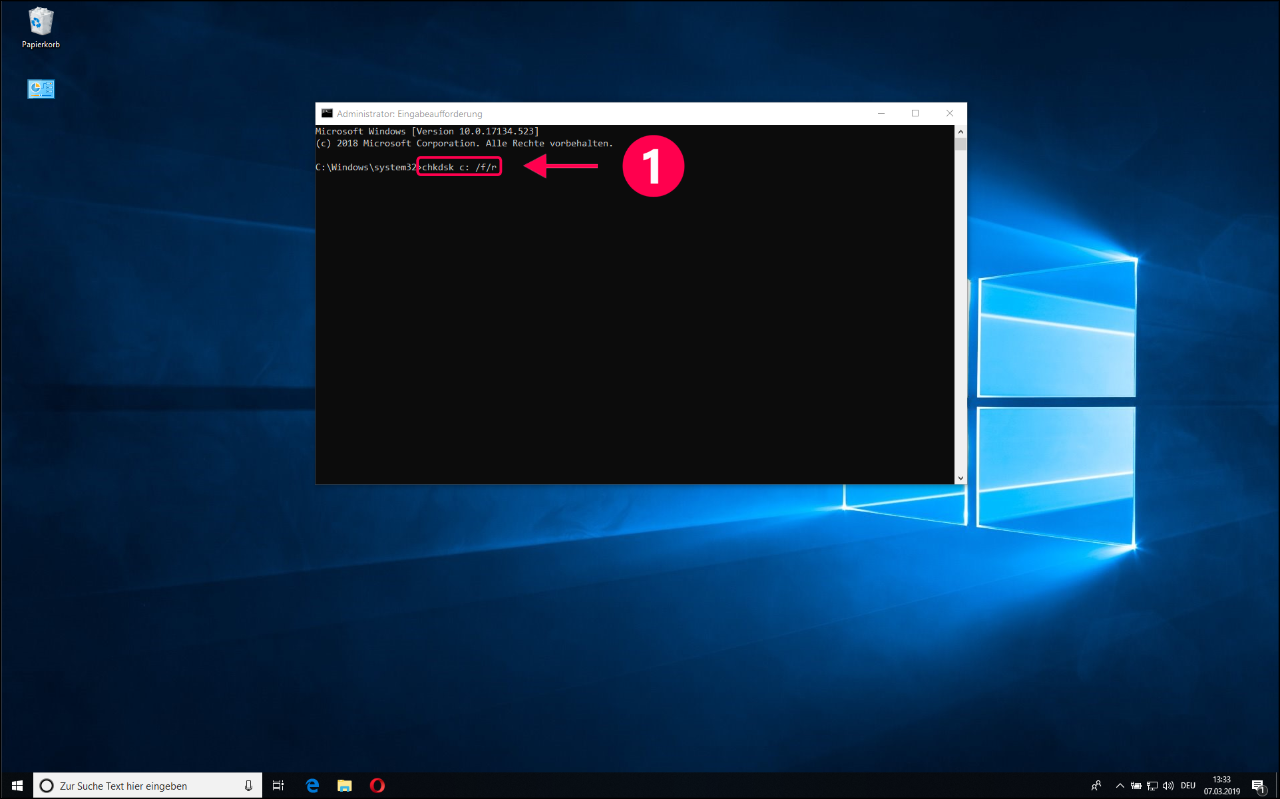Click the '(c) 2018 Microsoft Corporation' copyright line

click(464, 143)
